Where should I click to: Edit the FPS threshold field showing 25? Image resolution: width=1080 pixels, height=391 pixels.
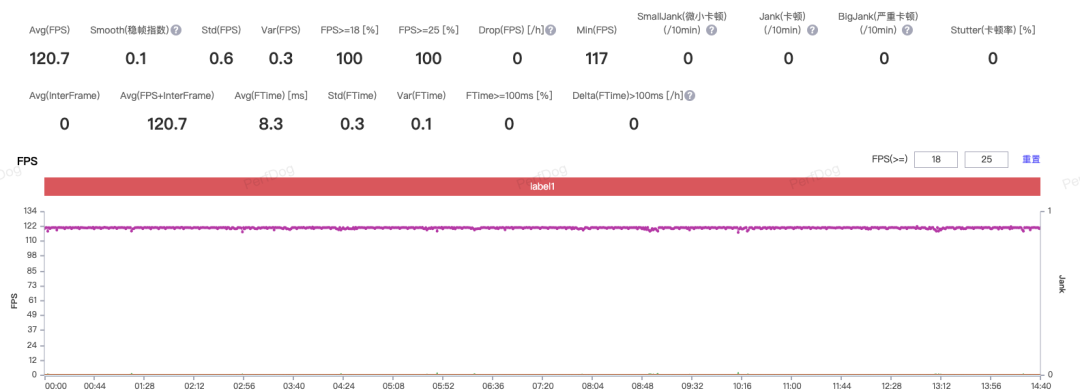[986, 160]
